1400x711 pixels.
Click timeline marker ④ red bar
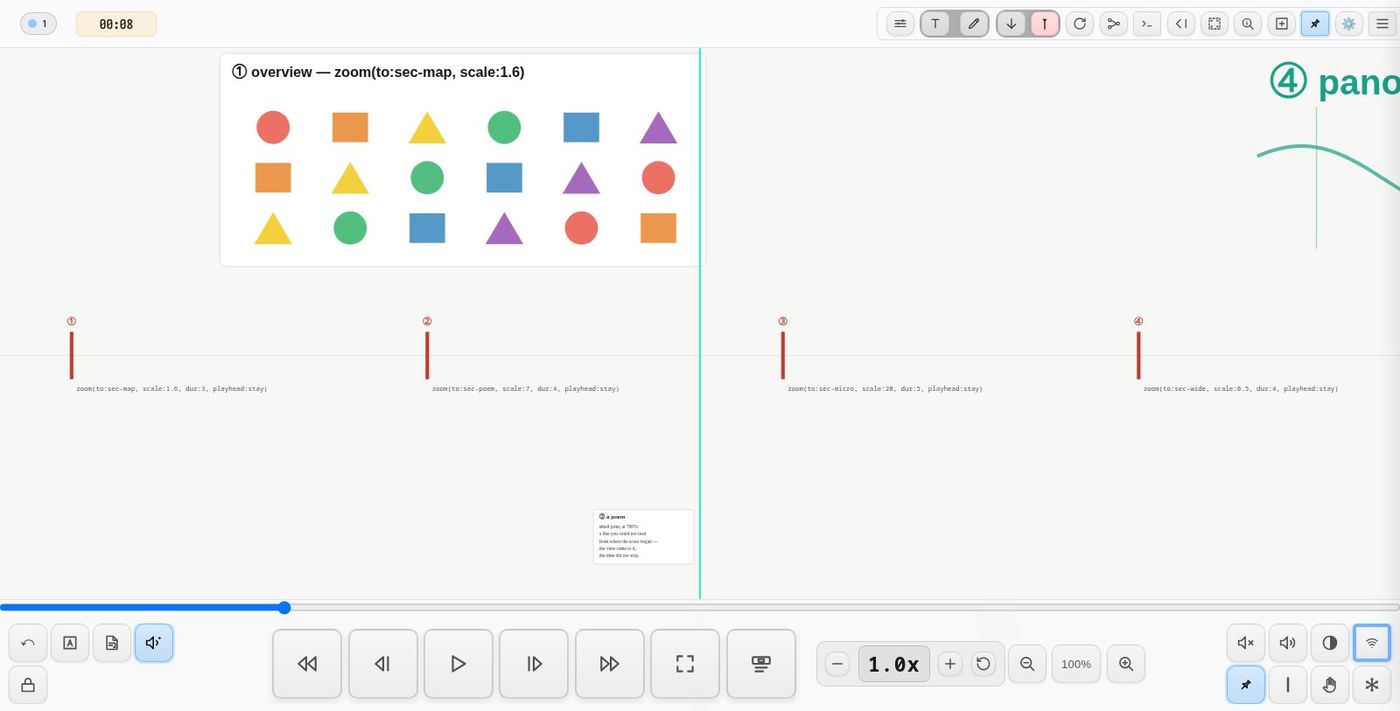click(x=1138, y=355)
